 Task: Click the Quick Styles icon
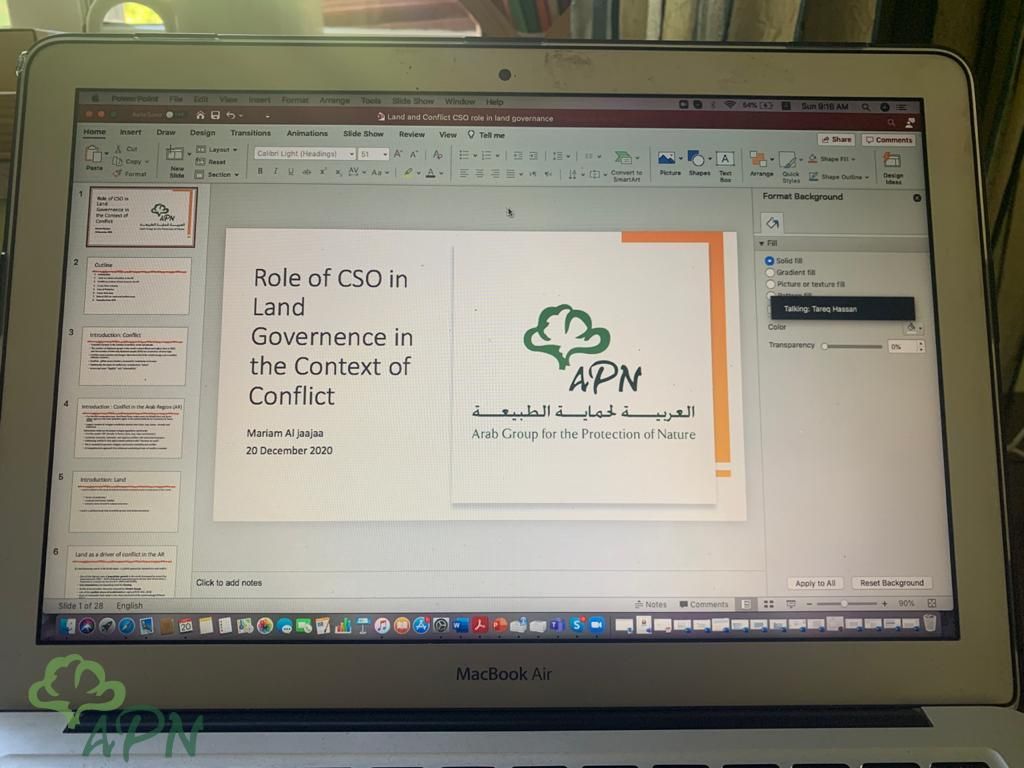788,160
